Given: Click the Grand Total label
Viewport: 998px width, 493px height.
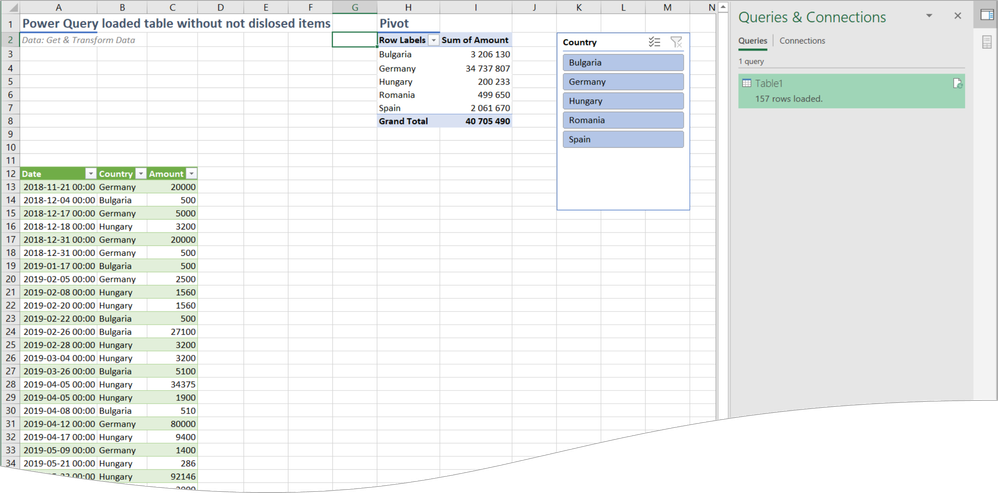Looking at the screenshot, I should coord(404,121).
